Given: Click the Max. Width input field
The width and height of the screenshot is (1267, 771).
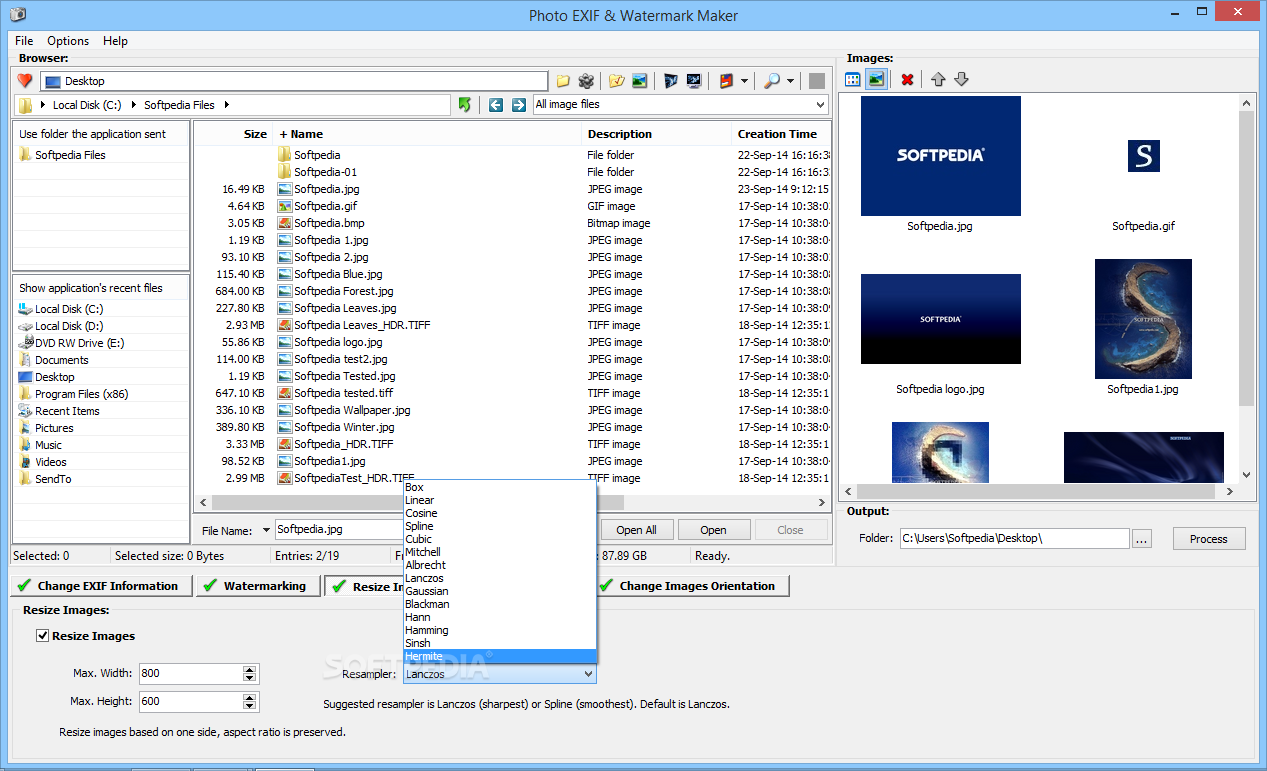Looking at the screenshot, I should [x=190, y=674].
